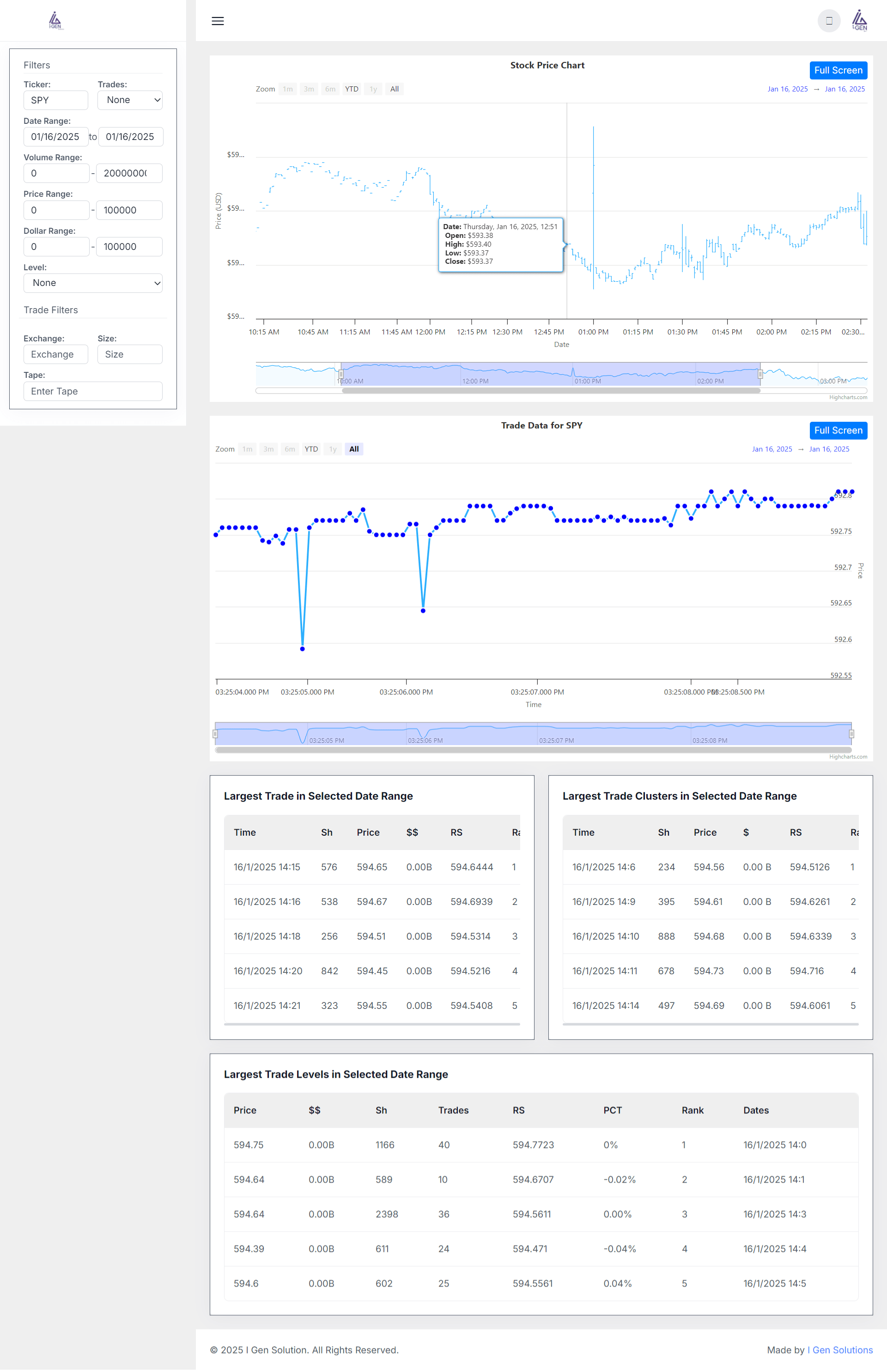The image size is (887, 1372).
Task: Select All zoom on Trade Data chart
Action: [x=354, y=449]
